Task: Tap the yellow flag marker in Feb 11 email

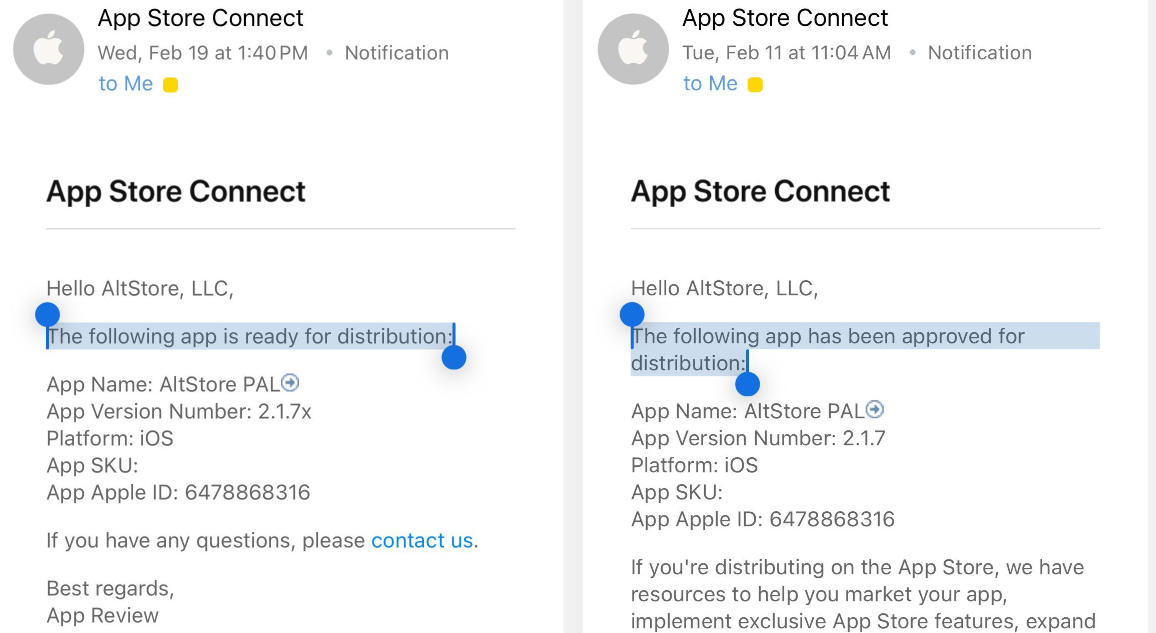Action: [755, 85]
